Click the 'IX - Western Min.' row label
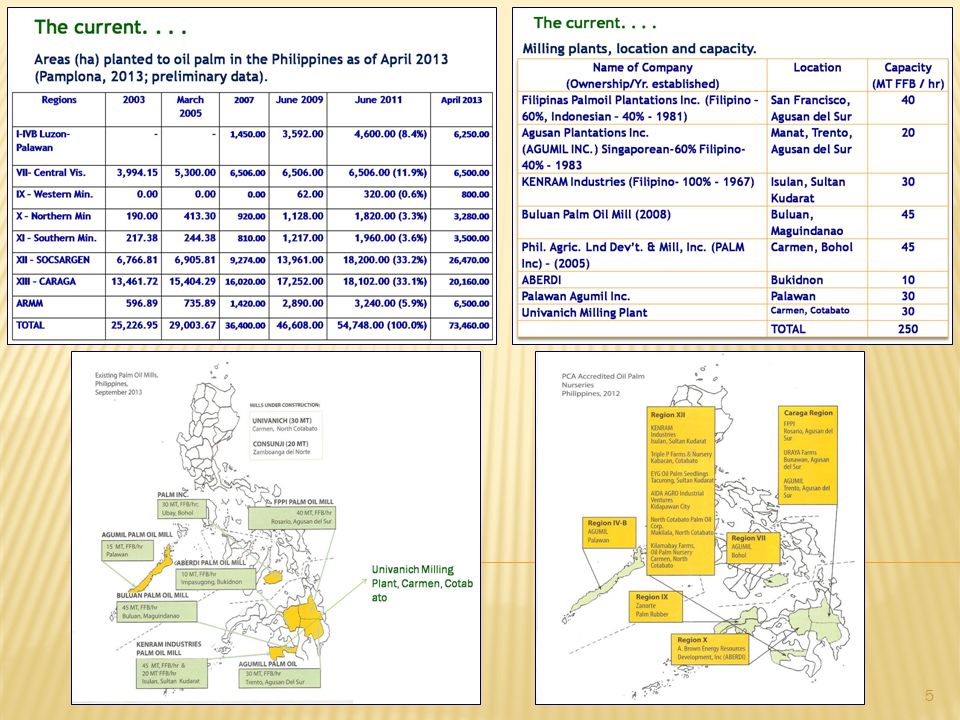Screen dimensions: 960x720 click(x=54, y=194)
